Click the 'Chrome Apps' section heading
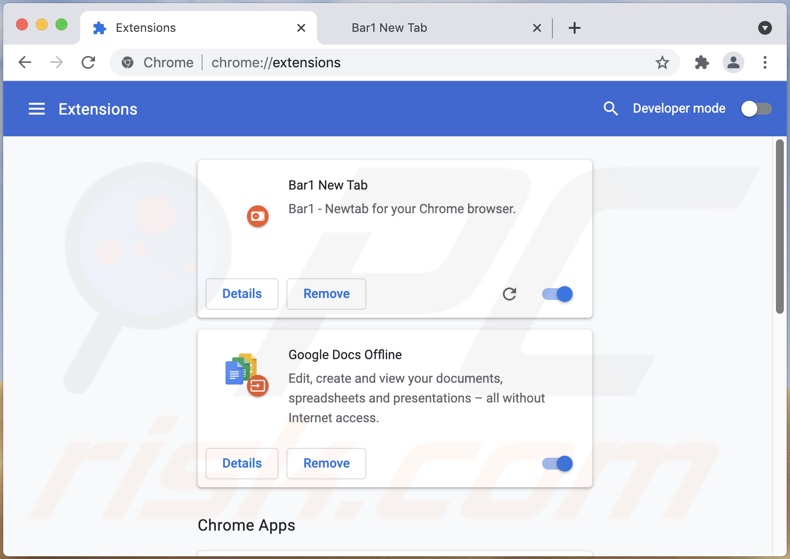The image size is (790, 559). pos(246,525)
